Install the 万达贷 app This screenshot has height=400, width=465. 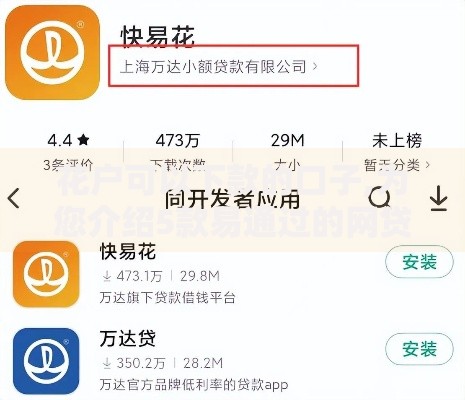click(x=419, y=349)
